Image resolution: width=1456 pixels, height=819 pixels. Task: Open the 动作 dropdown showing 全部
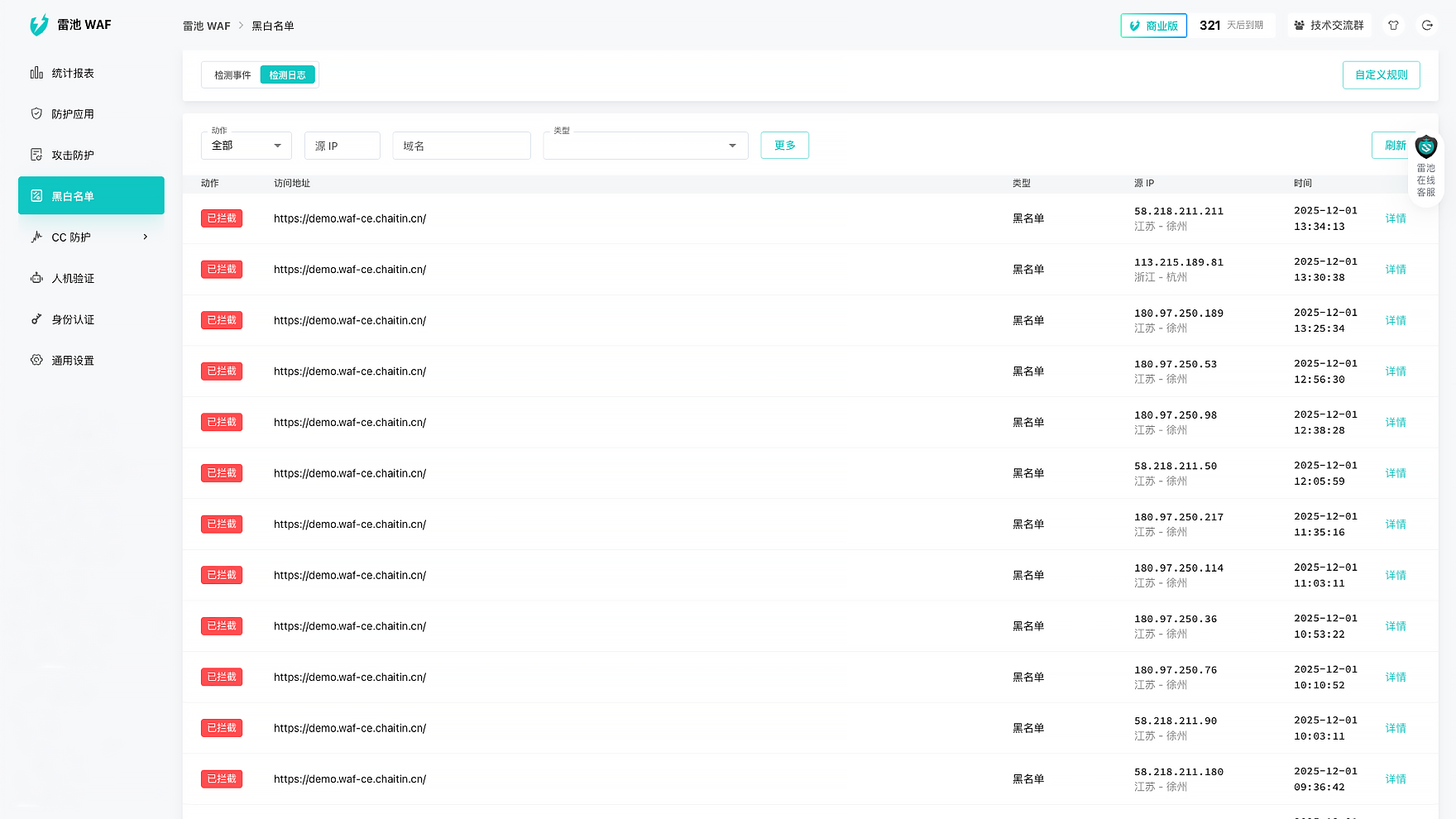[247, 146]
